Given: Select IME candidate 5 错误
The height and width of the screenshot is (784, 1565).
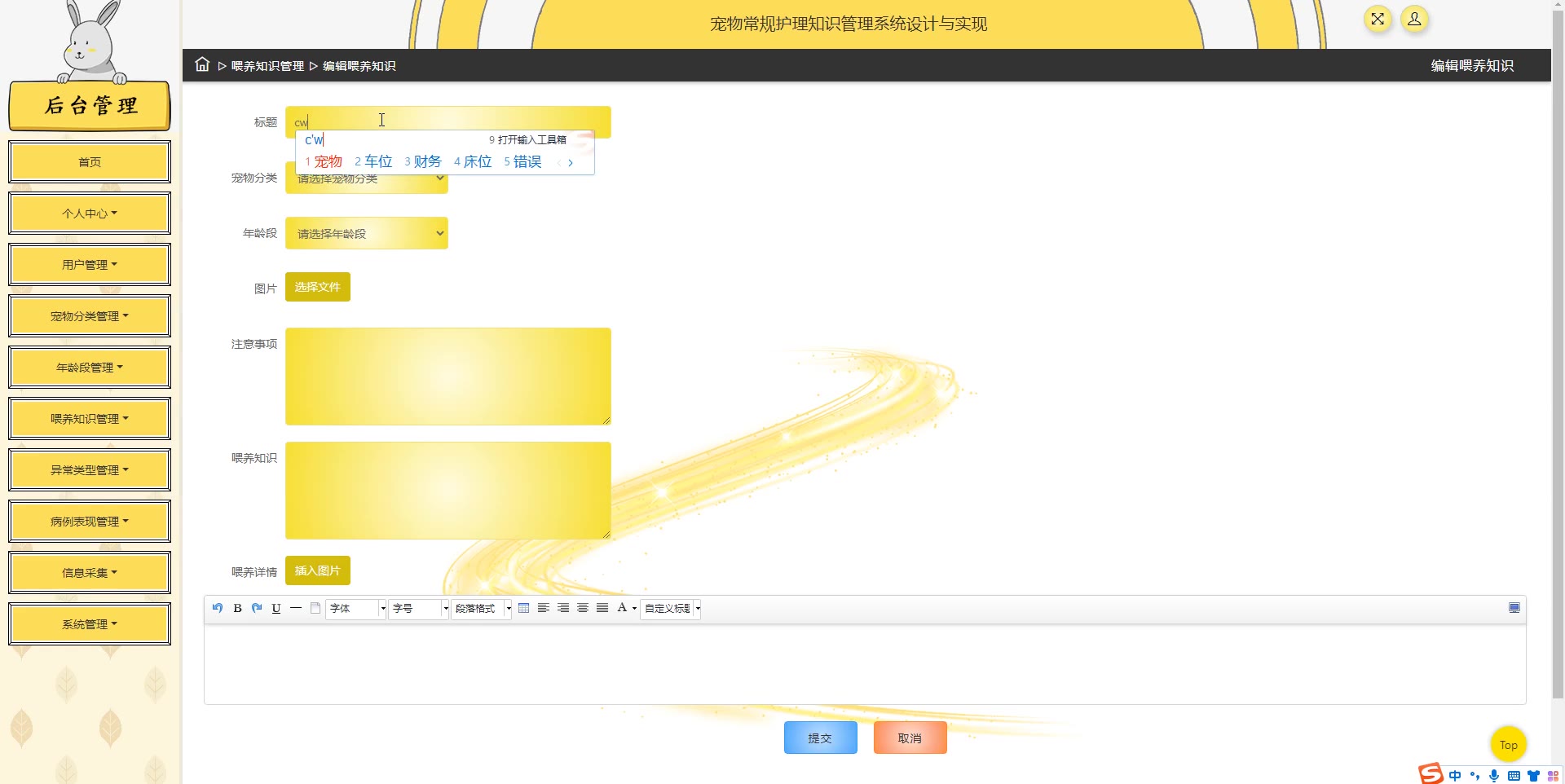Looking at the screenshot, I should 522,161.
